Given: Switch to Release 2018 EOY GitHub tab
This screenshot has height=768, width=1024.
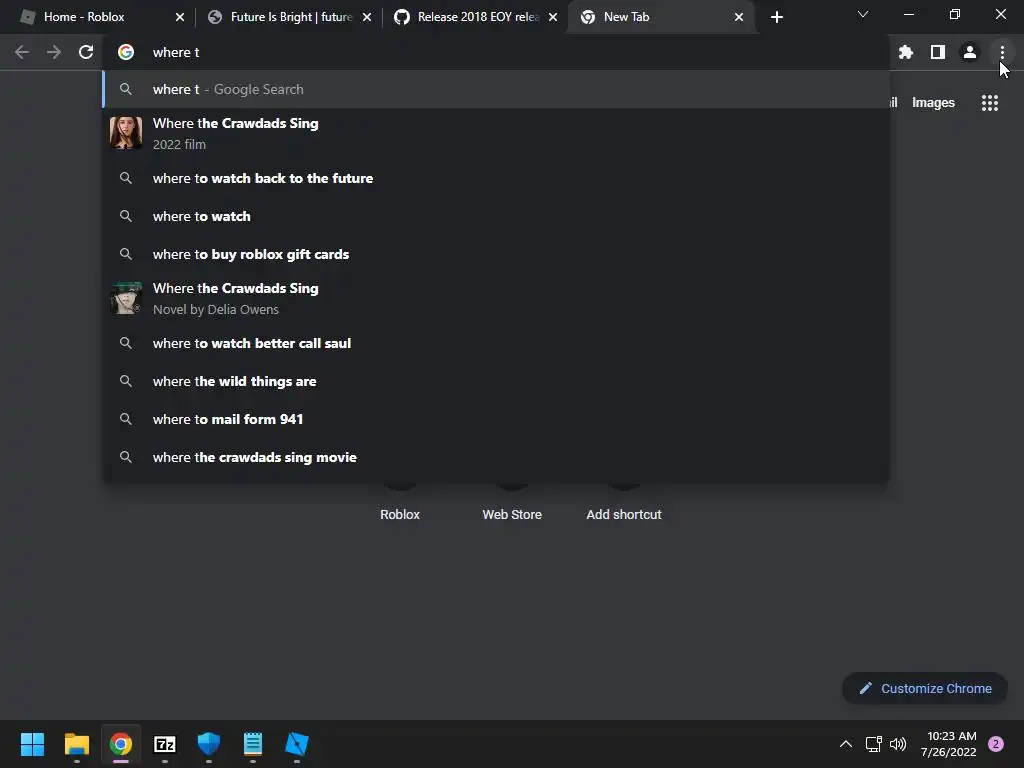Looking at the screenshot, I should [478, 17].
